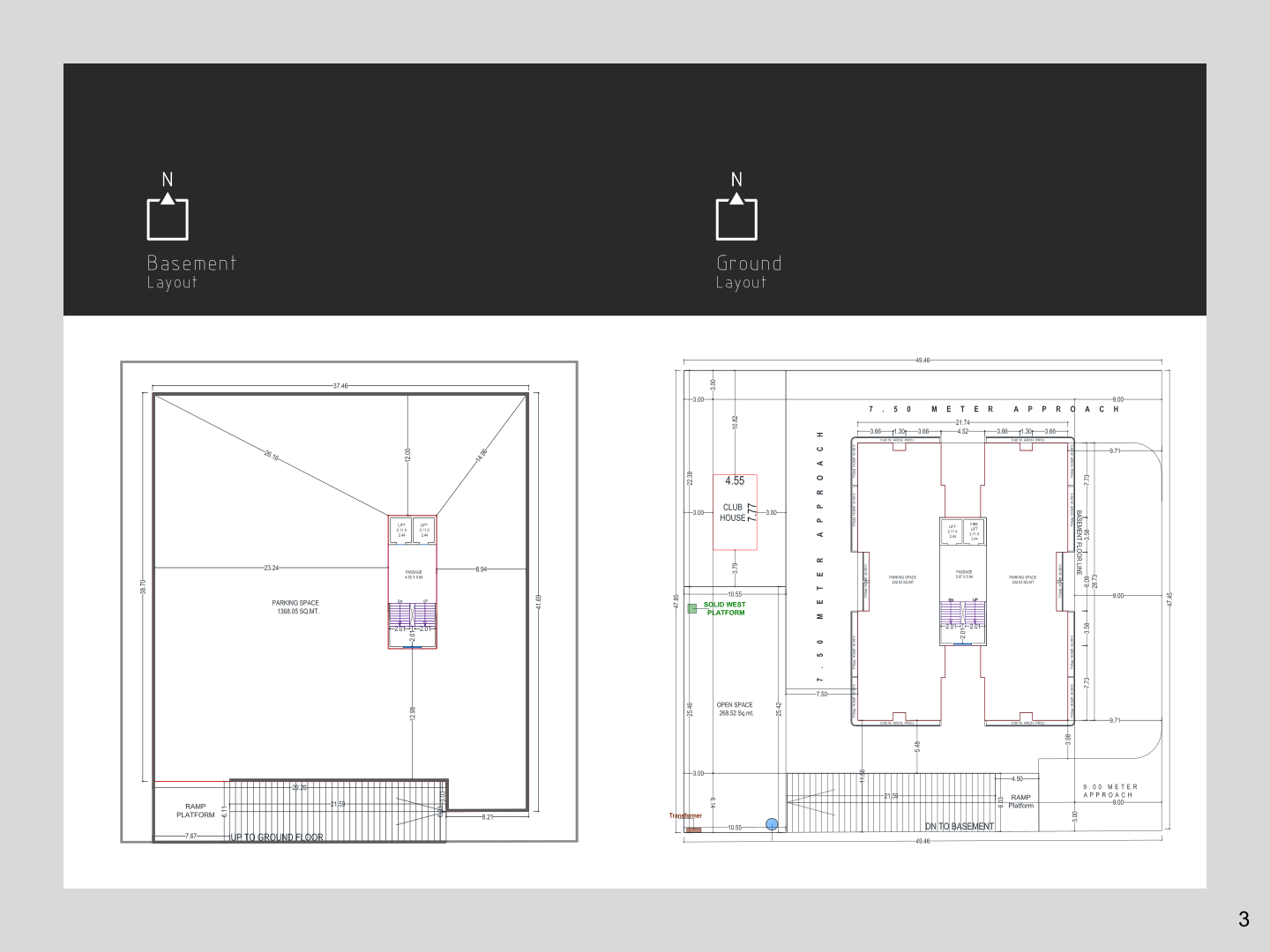Click the 37.46 dimension on basement plan
Screen dimensions: 1270x952
point(340,386)
